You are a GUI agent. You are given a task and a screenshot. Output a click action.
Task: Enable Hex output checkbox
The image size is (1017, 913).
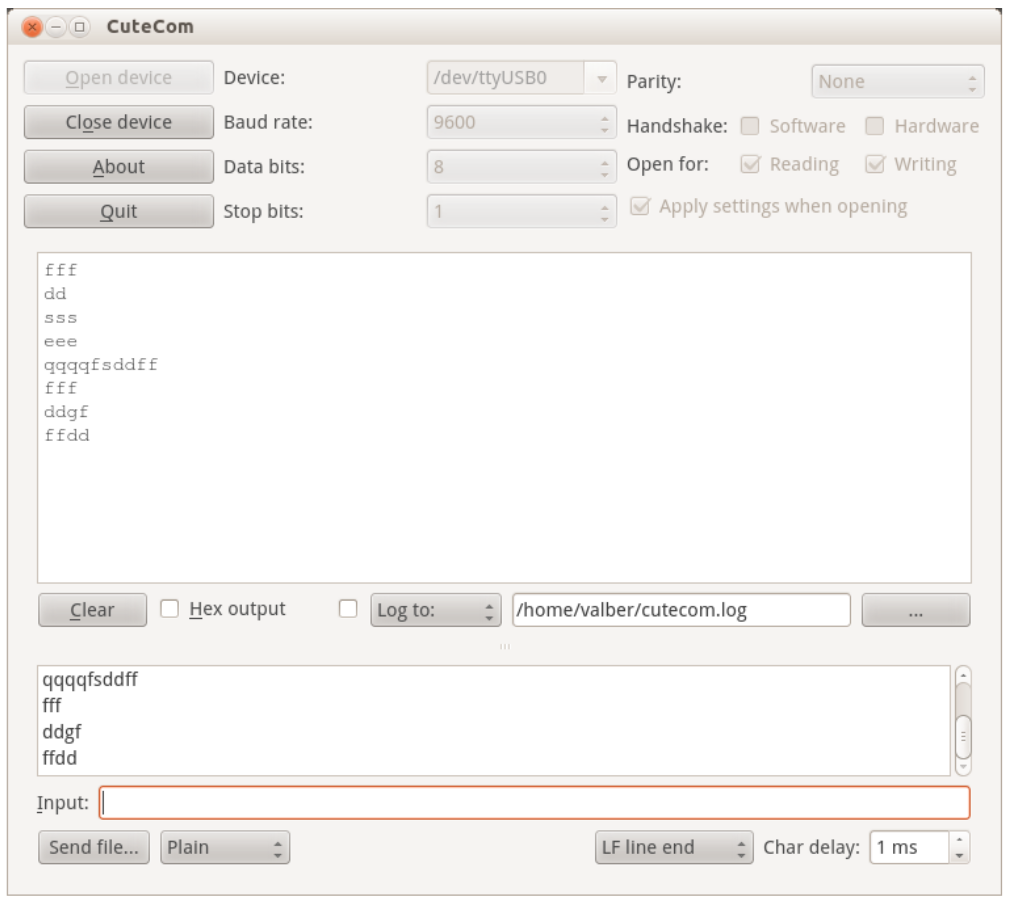pyautogui.click(x=171, y=609)
